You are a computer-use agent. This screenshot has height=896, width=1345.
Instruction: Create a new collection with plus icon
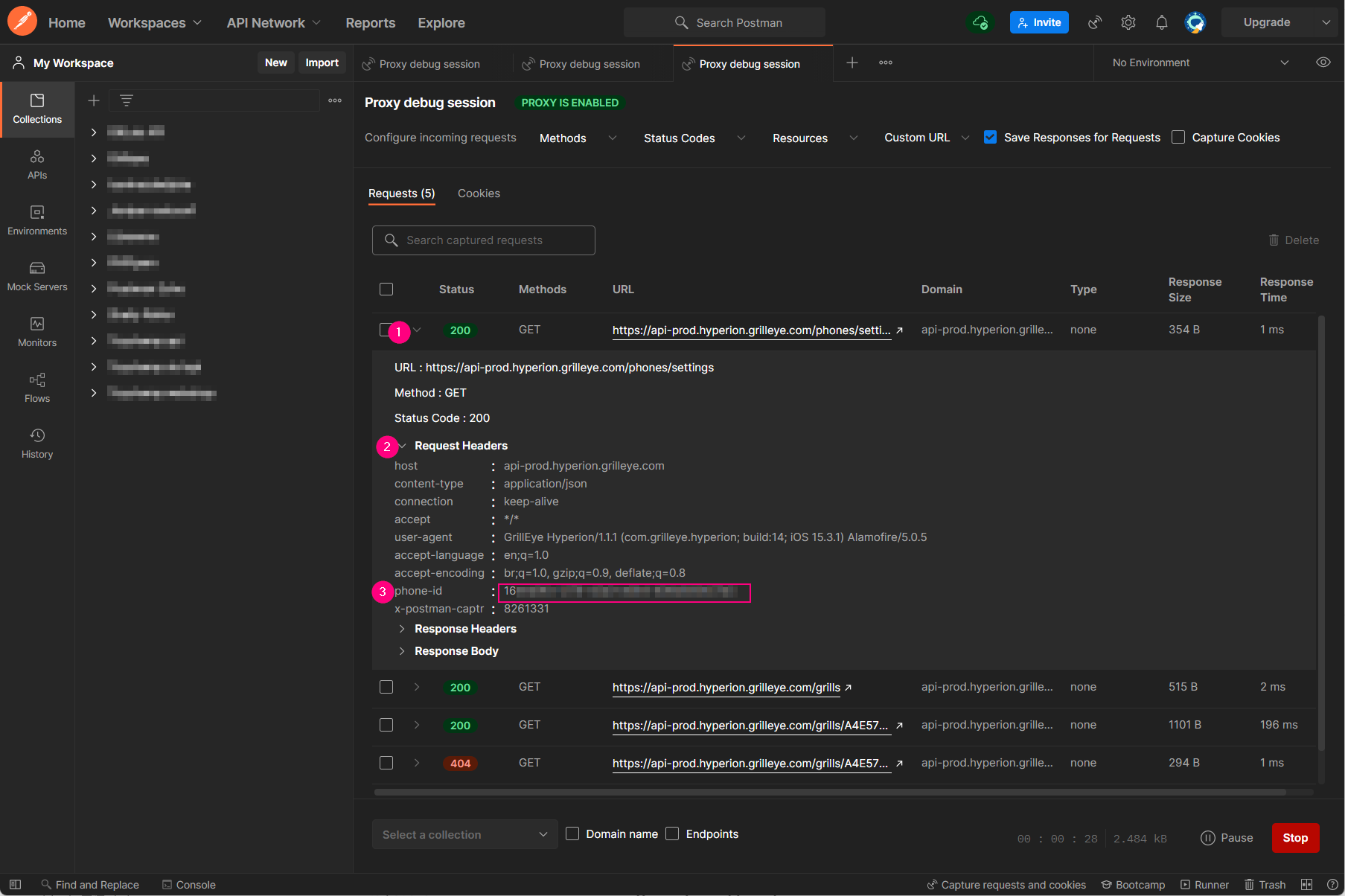94,100
